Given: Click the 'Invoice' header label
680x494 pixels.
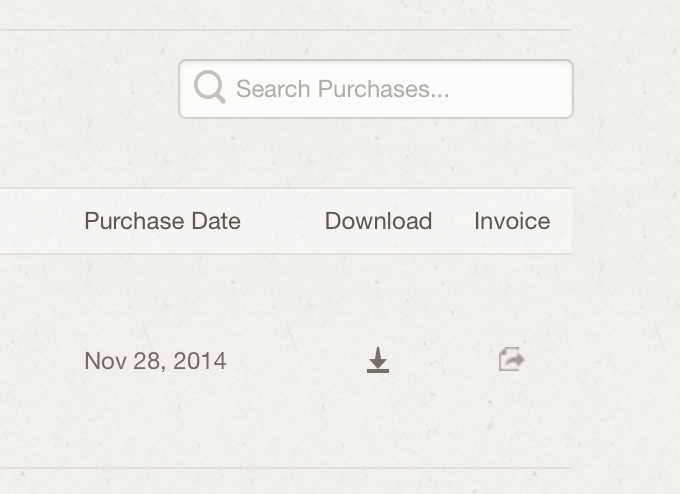Looking at the screenshot, I should tap(512, 221).
